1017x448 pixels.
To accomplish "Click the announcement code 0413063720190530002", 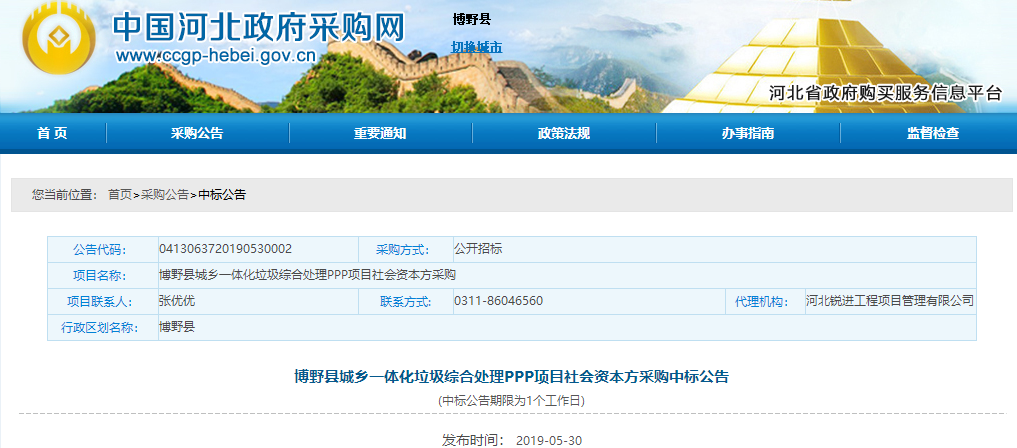I will 225,249.
